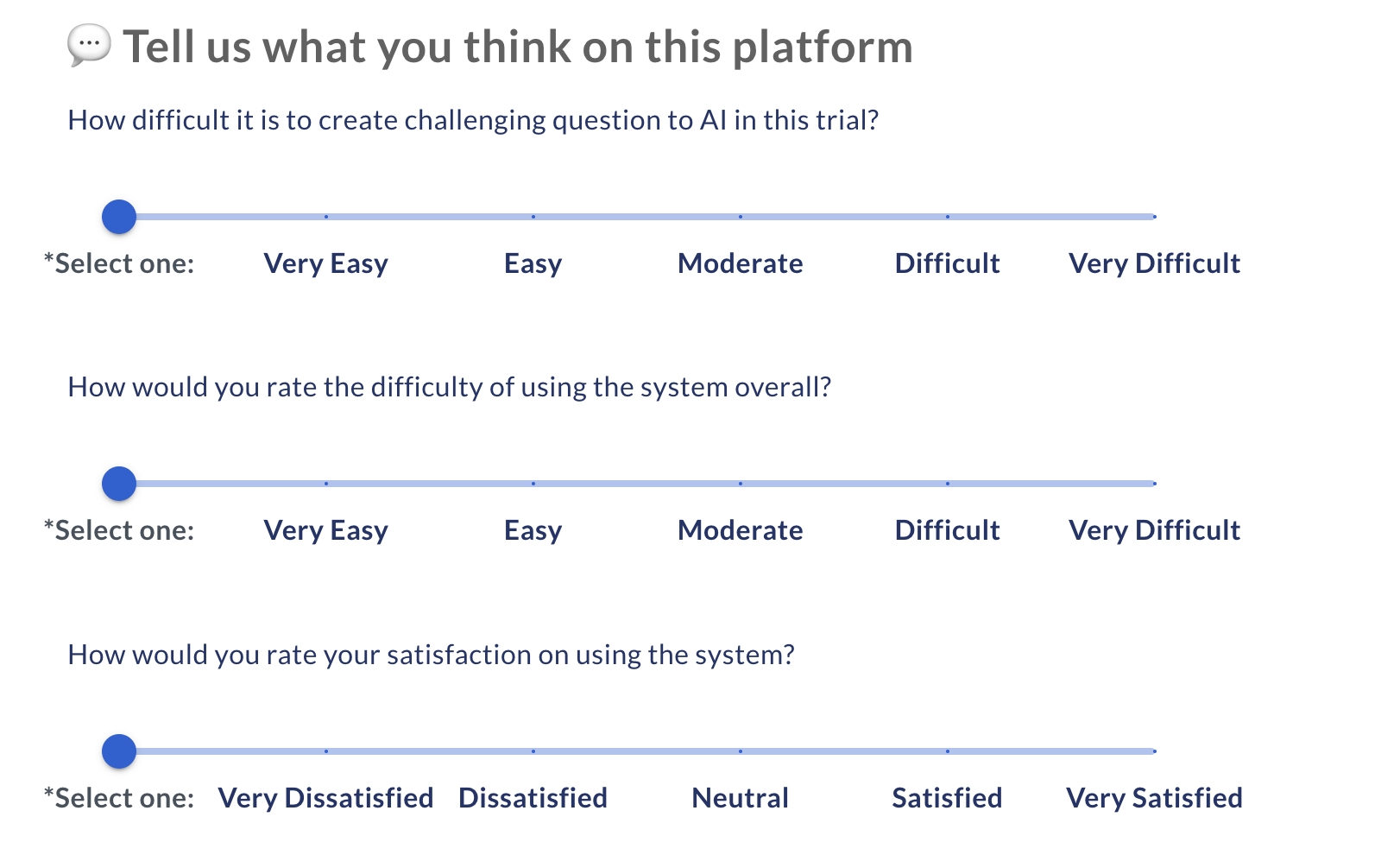Click the 'Tell us what you think' heading
The height and width of the screenshot is (855, 1400).
(518, 47)
